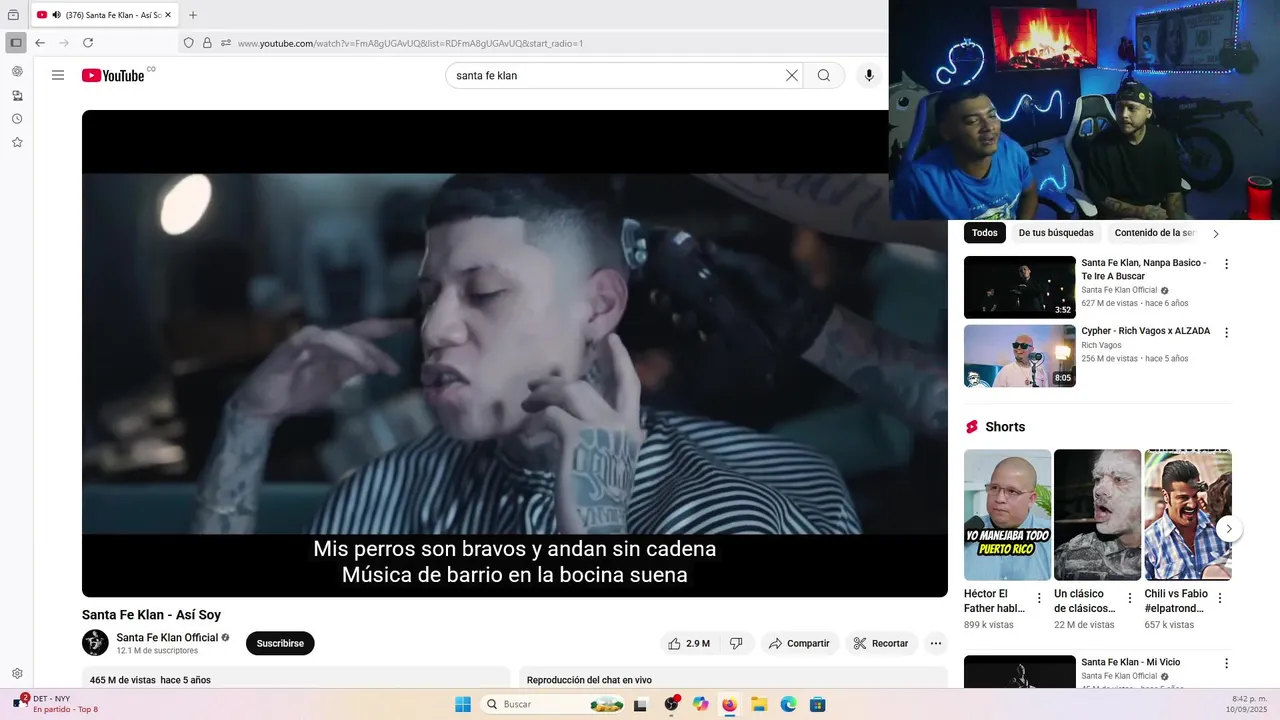
Task: Open File Explorer from the taskbar
Action: tap(759, 704)
